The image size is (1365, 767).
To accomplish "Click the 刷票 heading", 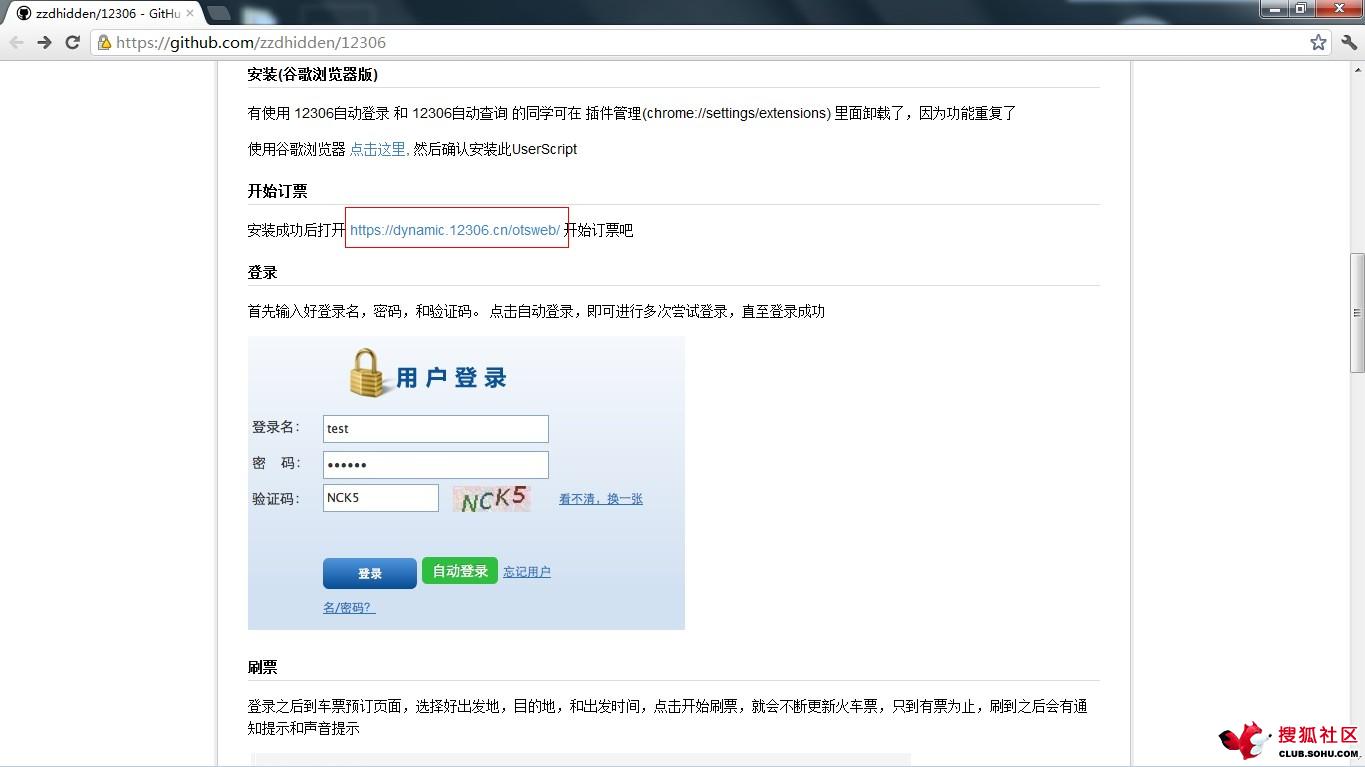I will click(263, 667).
